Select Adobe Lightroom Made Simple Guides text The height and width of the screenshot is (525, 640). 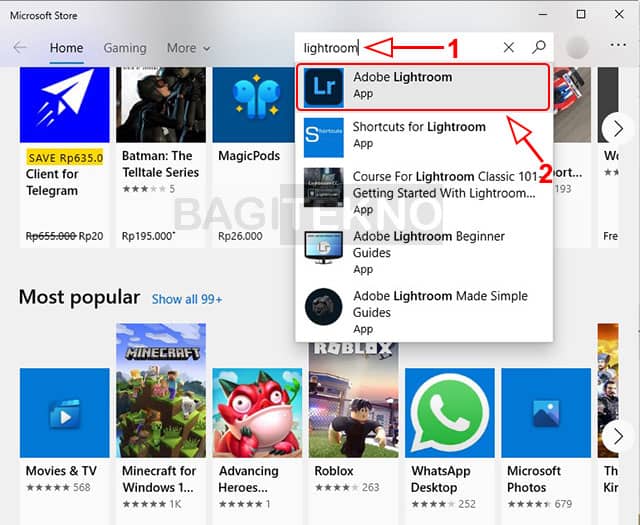440,304
